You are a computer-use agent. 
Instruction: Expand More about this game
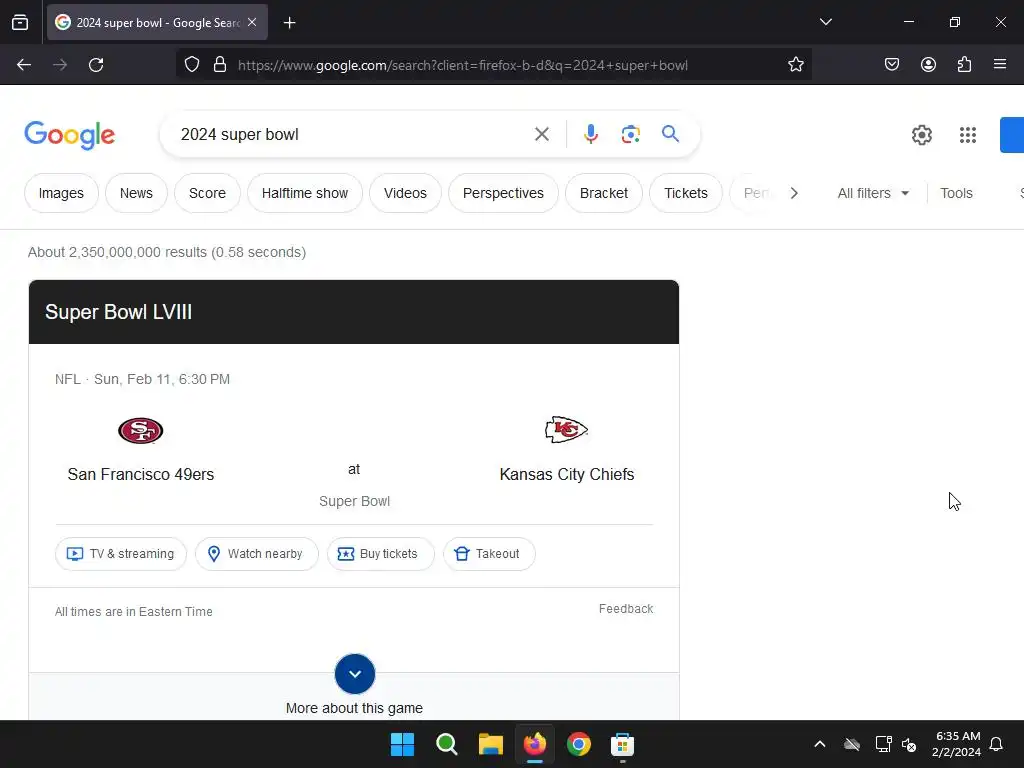[355, 674]
